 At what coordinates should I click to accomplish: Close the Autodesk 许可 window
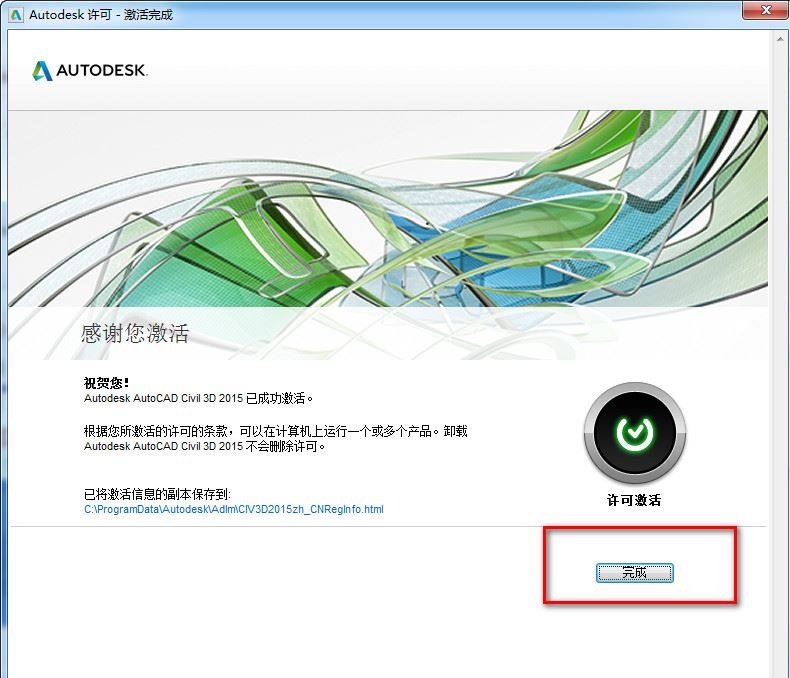(x=765, y=10)
